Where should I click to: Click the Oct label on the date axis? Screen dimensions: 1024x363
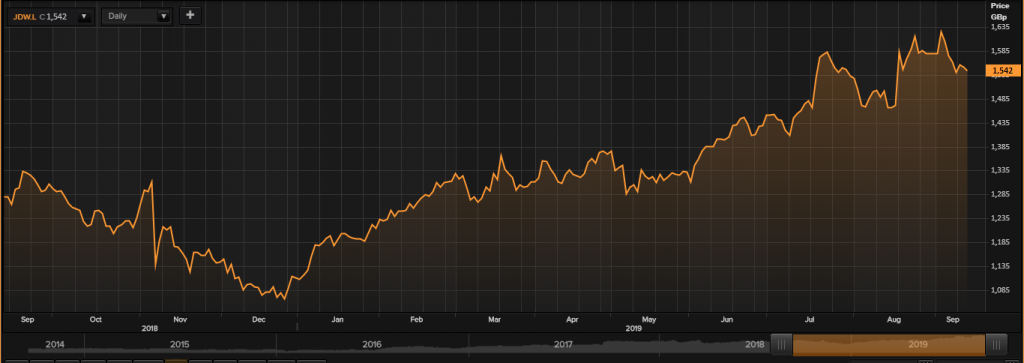pyautogui.click(x=95, y=320)
